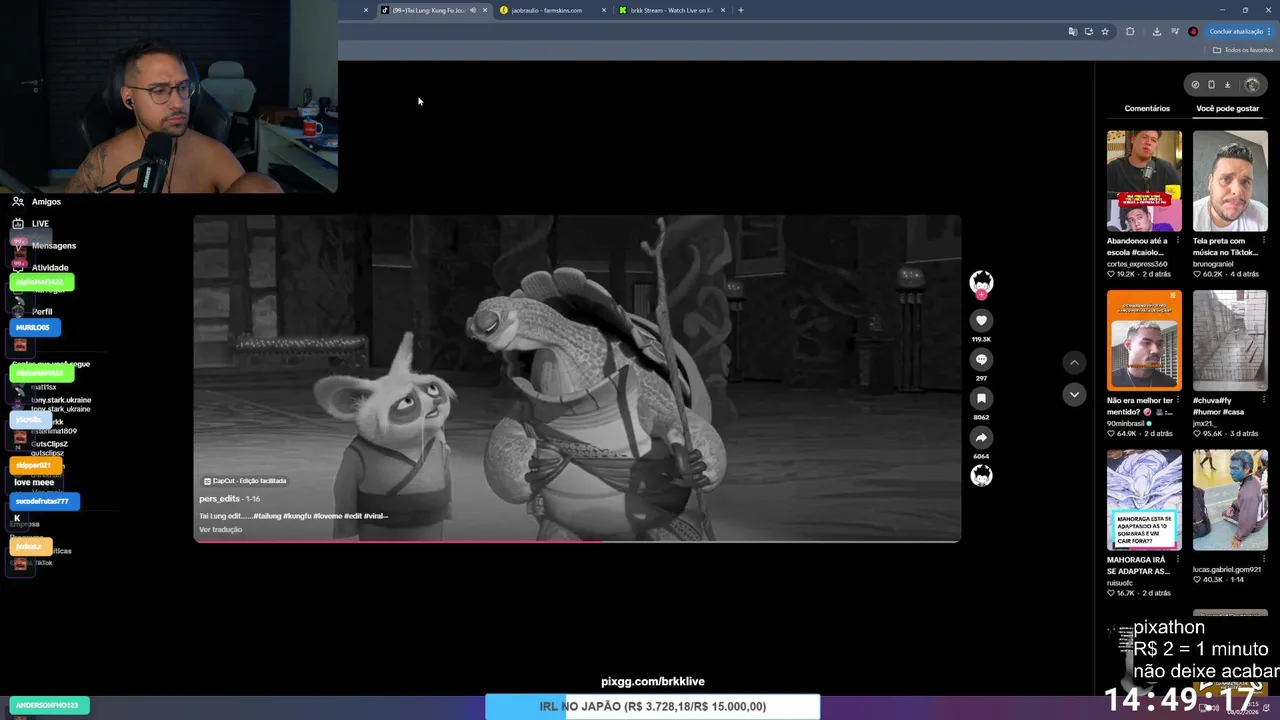Open more options for Não era melhor ter mentido
This screenshot has height=720, width=1280.
pyautogui.click(x=1180, y=400)
